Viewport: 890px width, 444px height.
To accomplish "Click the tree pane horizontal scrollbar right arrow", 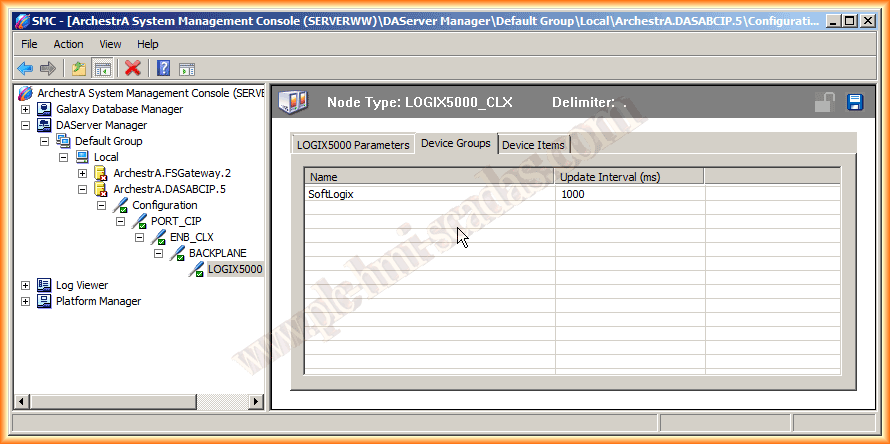I will pos(257,401).
